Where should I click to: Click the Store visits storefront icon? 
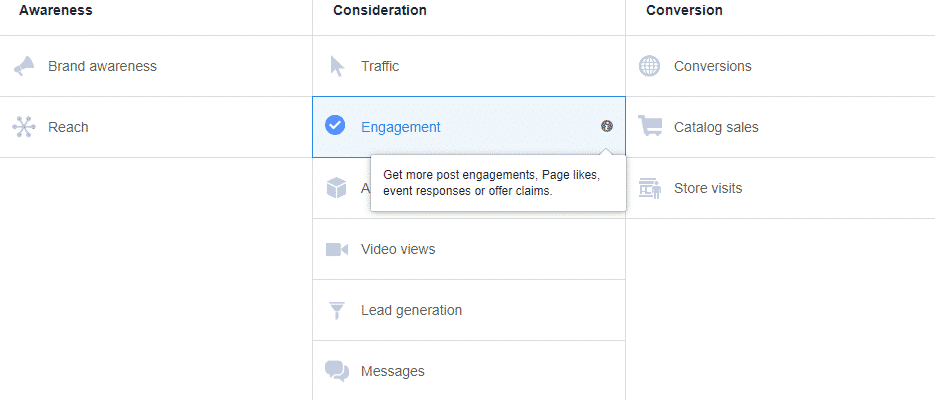[x=650, y=188]
